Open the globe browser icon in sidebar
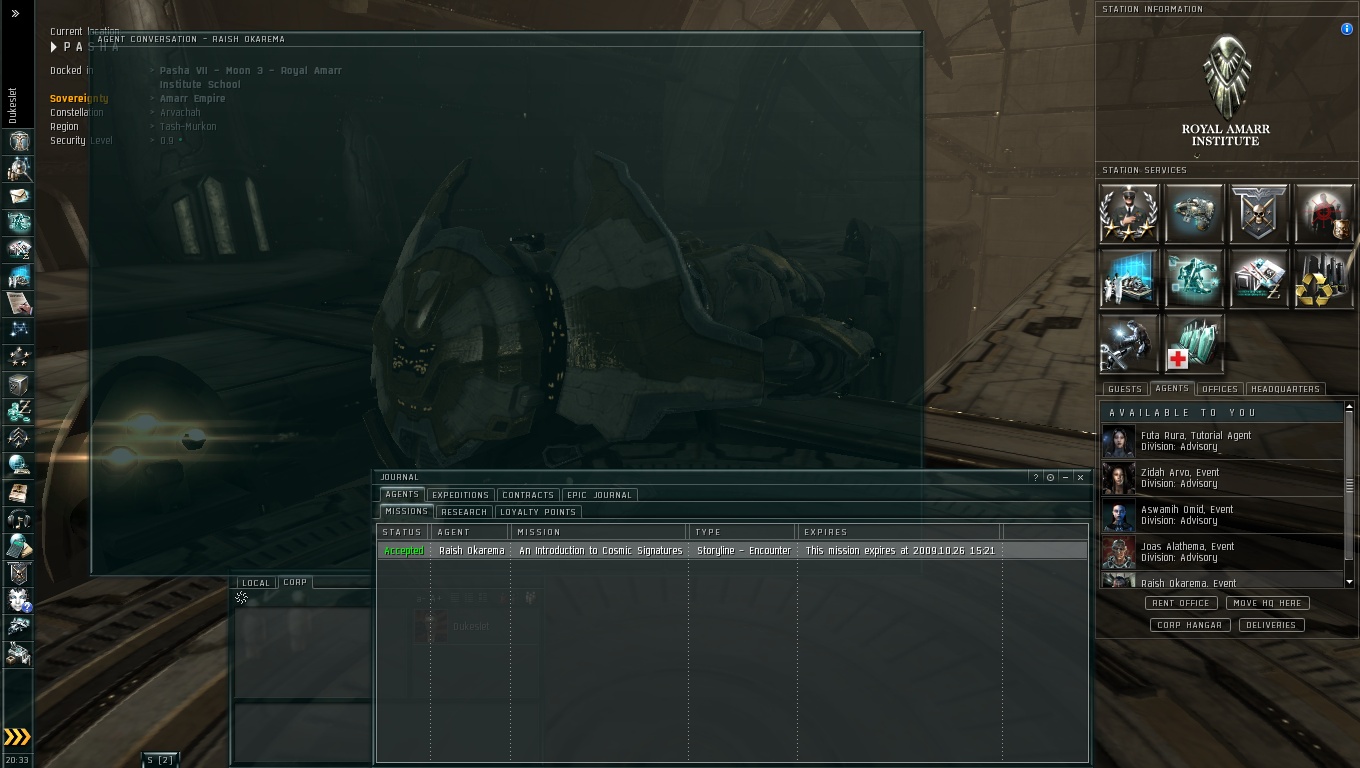The height and width of the screenshot is (768, 1360). 19,465
